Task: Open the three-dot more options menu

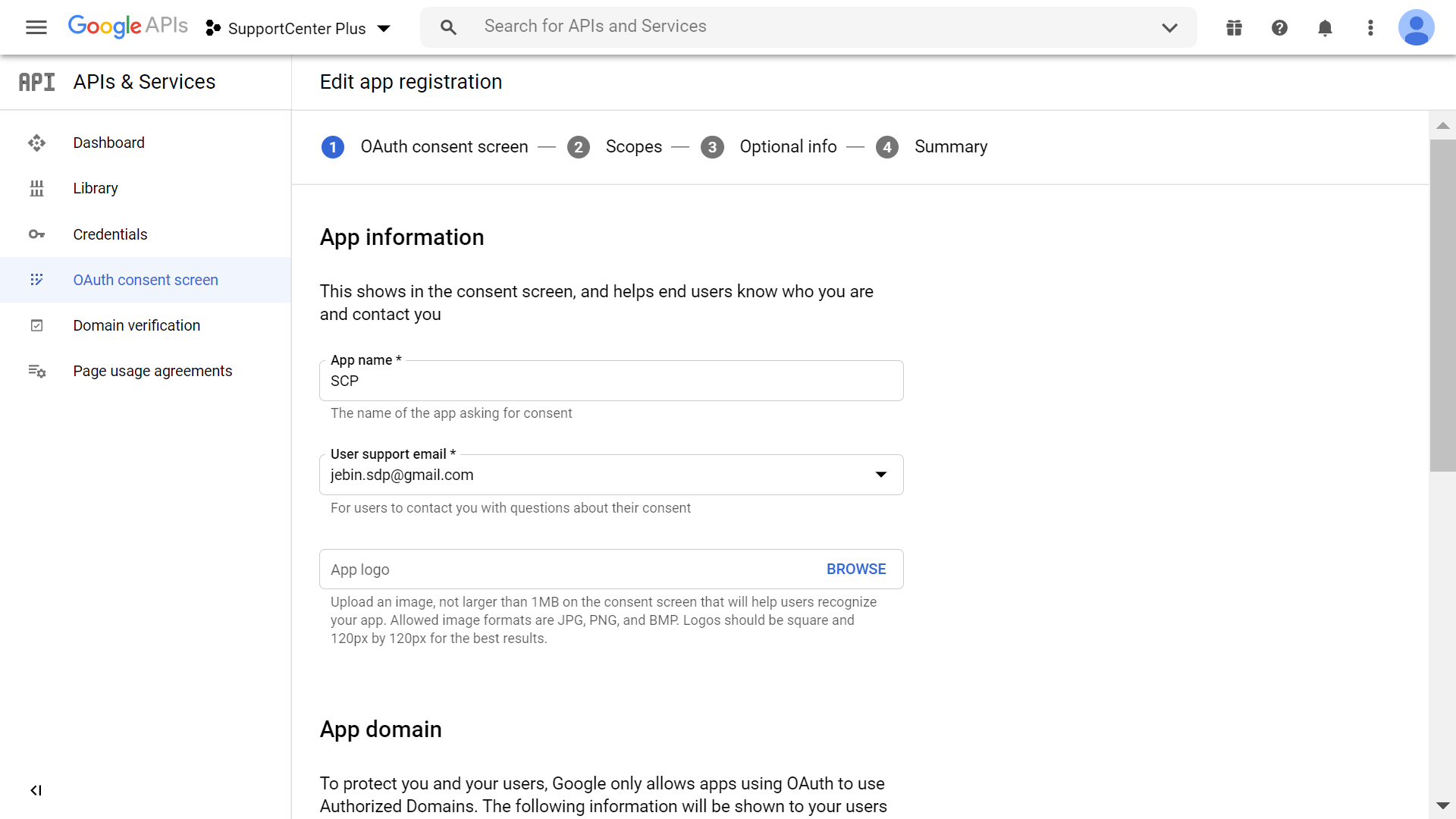Action: [x=1370, y=28]
